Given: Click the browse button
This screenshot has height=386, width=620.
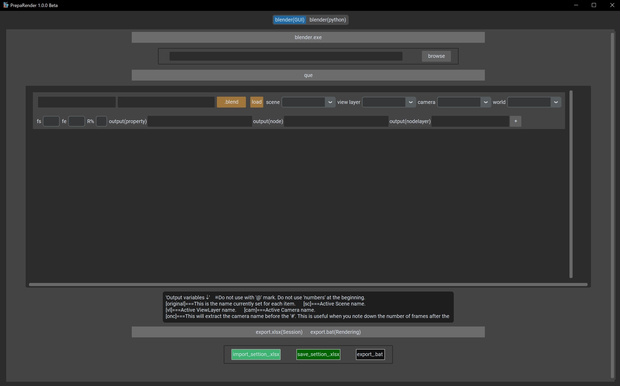Looking at the screenshot, I should point(436,56).
